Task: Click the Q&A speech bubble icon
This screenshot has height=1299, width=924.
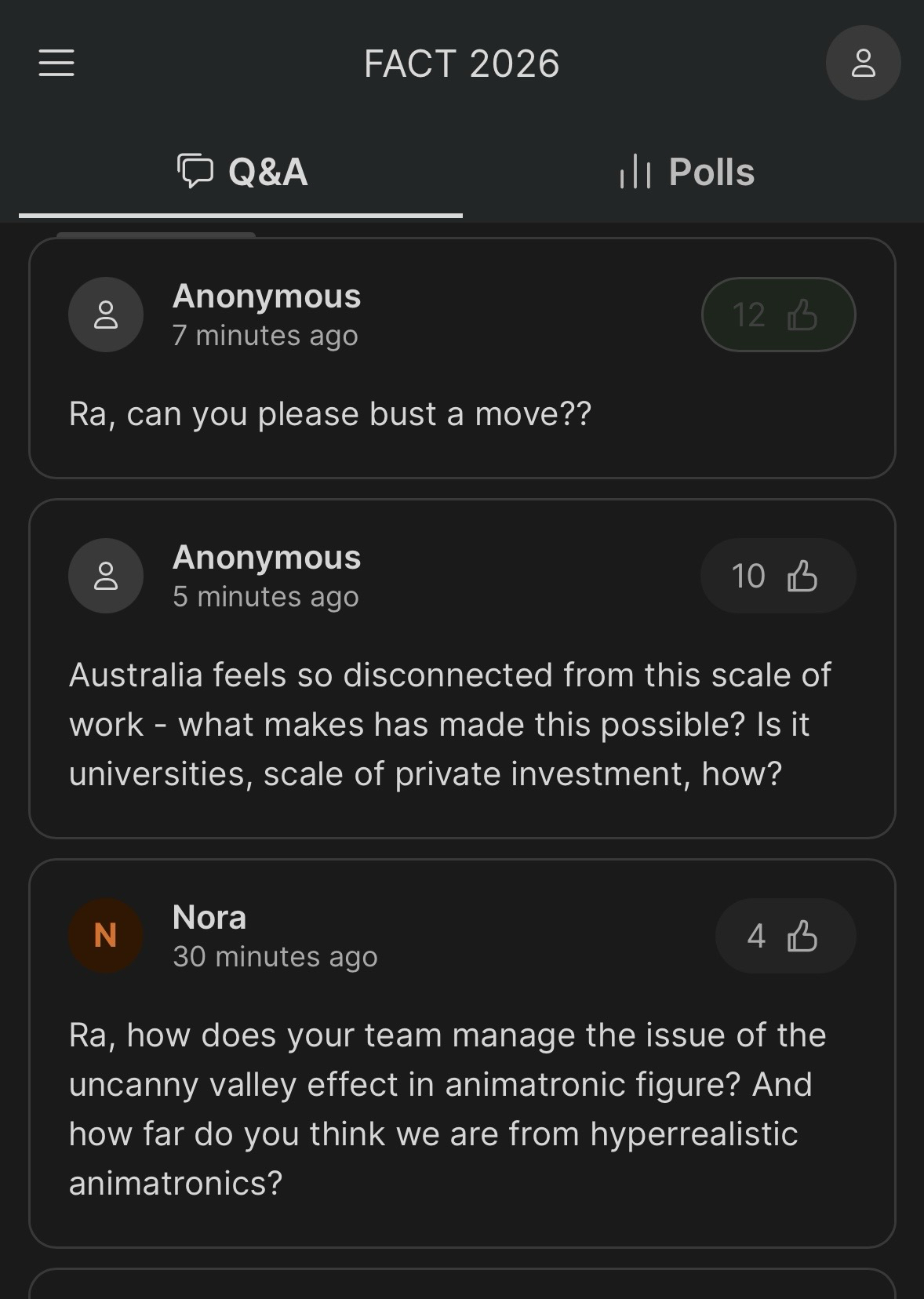Action: (x=195, y=171)
